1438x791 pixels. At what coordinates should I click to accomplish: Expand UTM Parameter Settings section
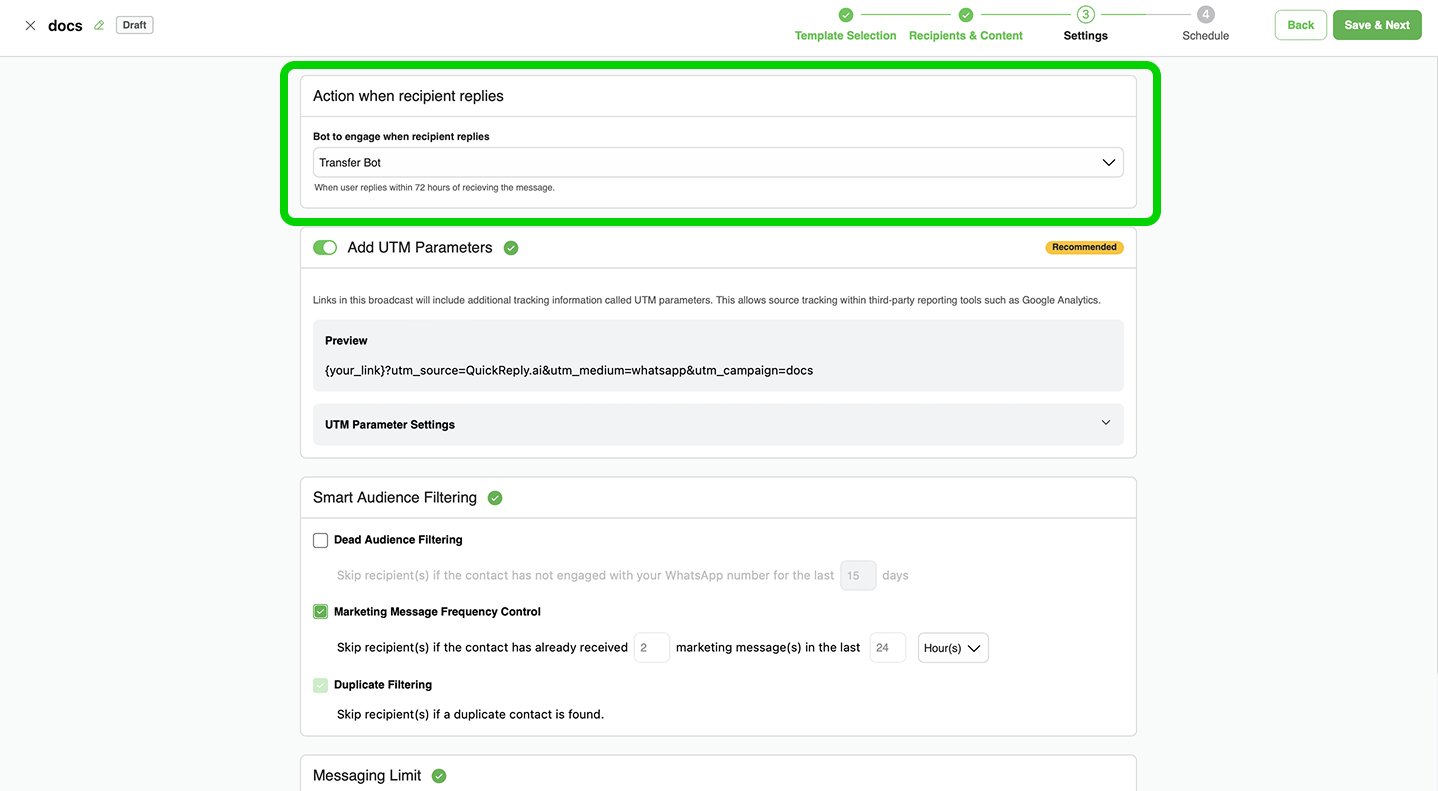point(717,424)
